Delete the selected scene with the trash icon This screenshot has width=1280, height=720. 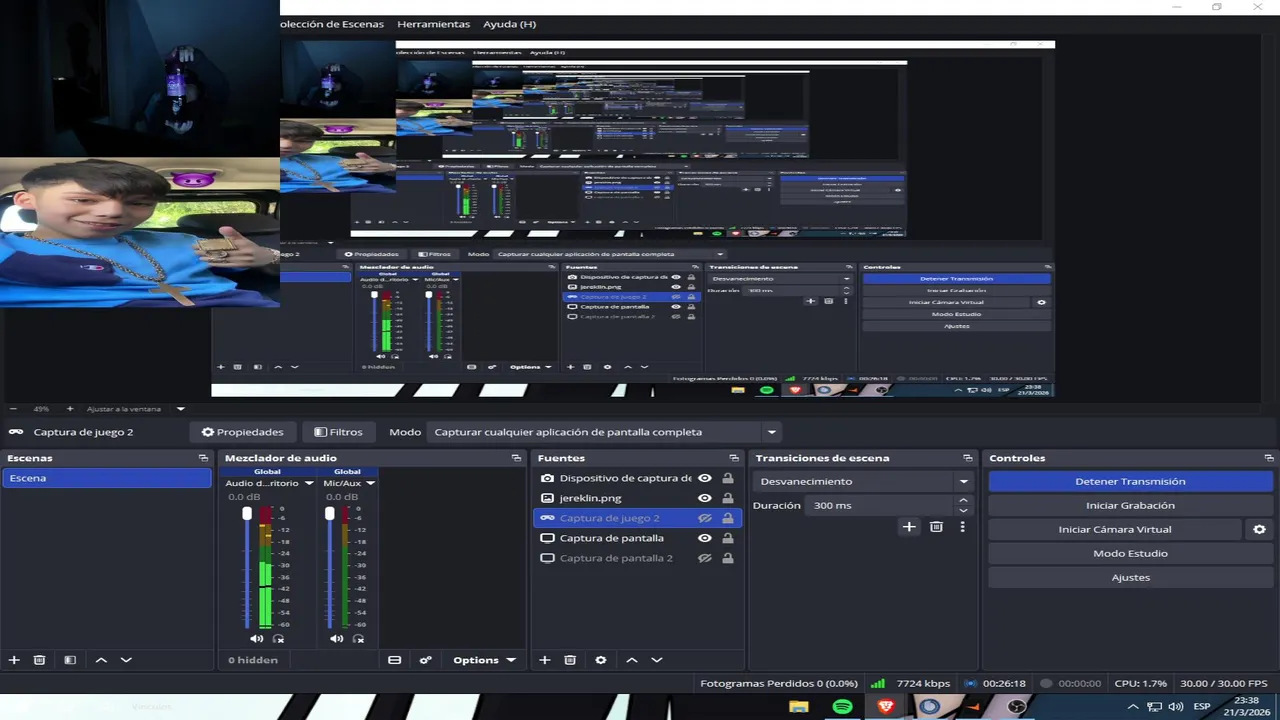click(40, 660)
